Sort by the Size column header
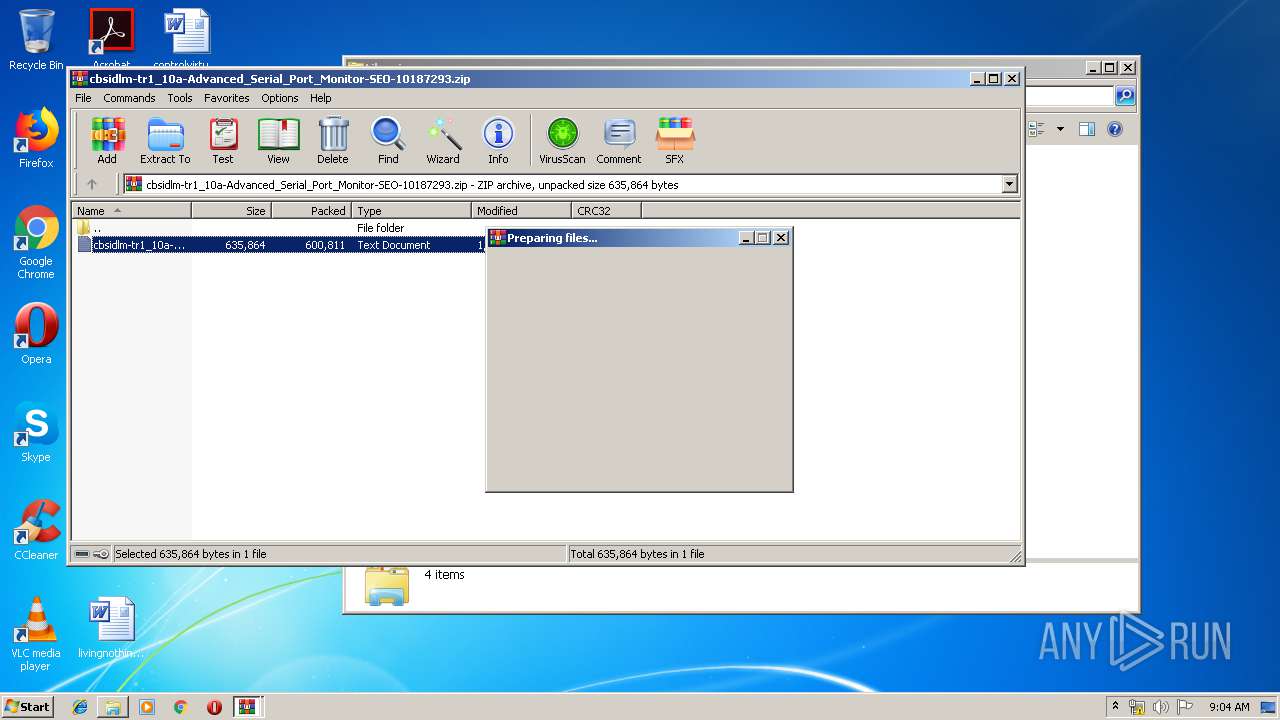The height and width of the screenshot is (720, 1280). click(231, 211)
